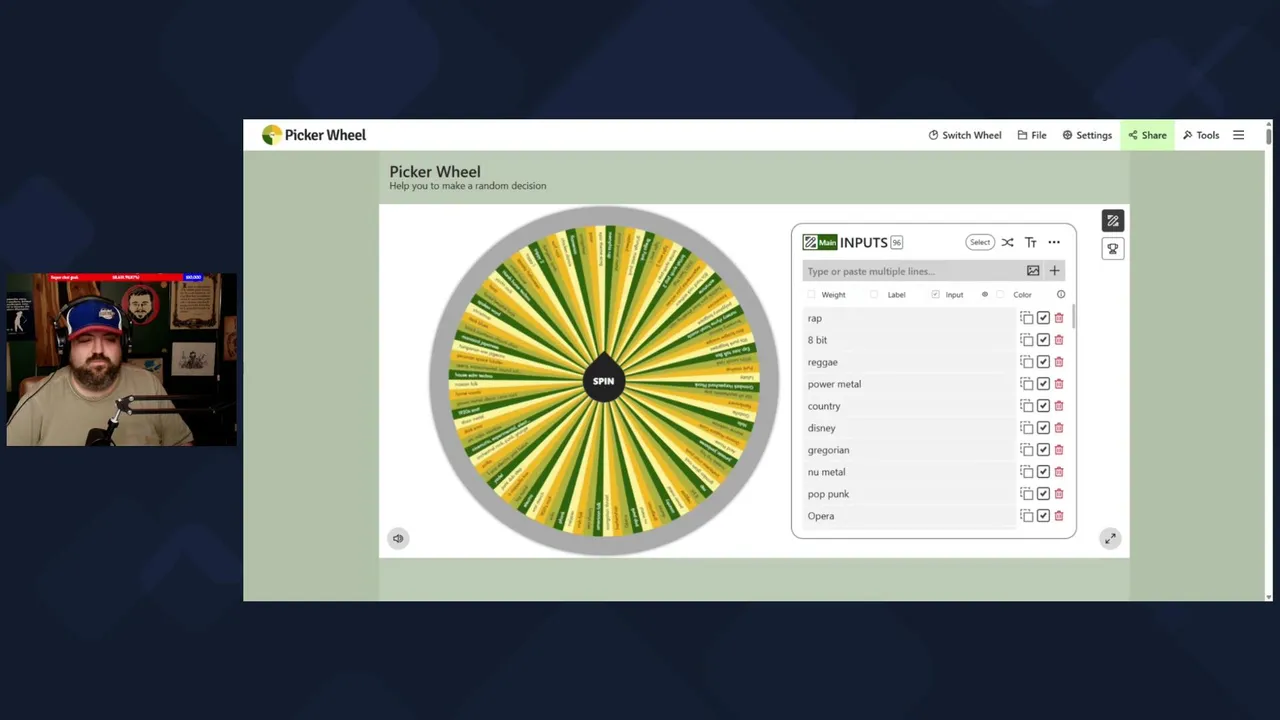Viewport: 1280px width, 720px height.
Task: Delete the country input
Action: tap(1059, 406)
